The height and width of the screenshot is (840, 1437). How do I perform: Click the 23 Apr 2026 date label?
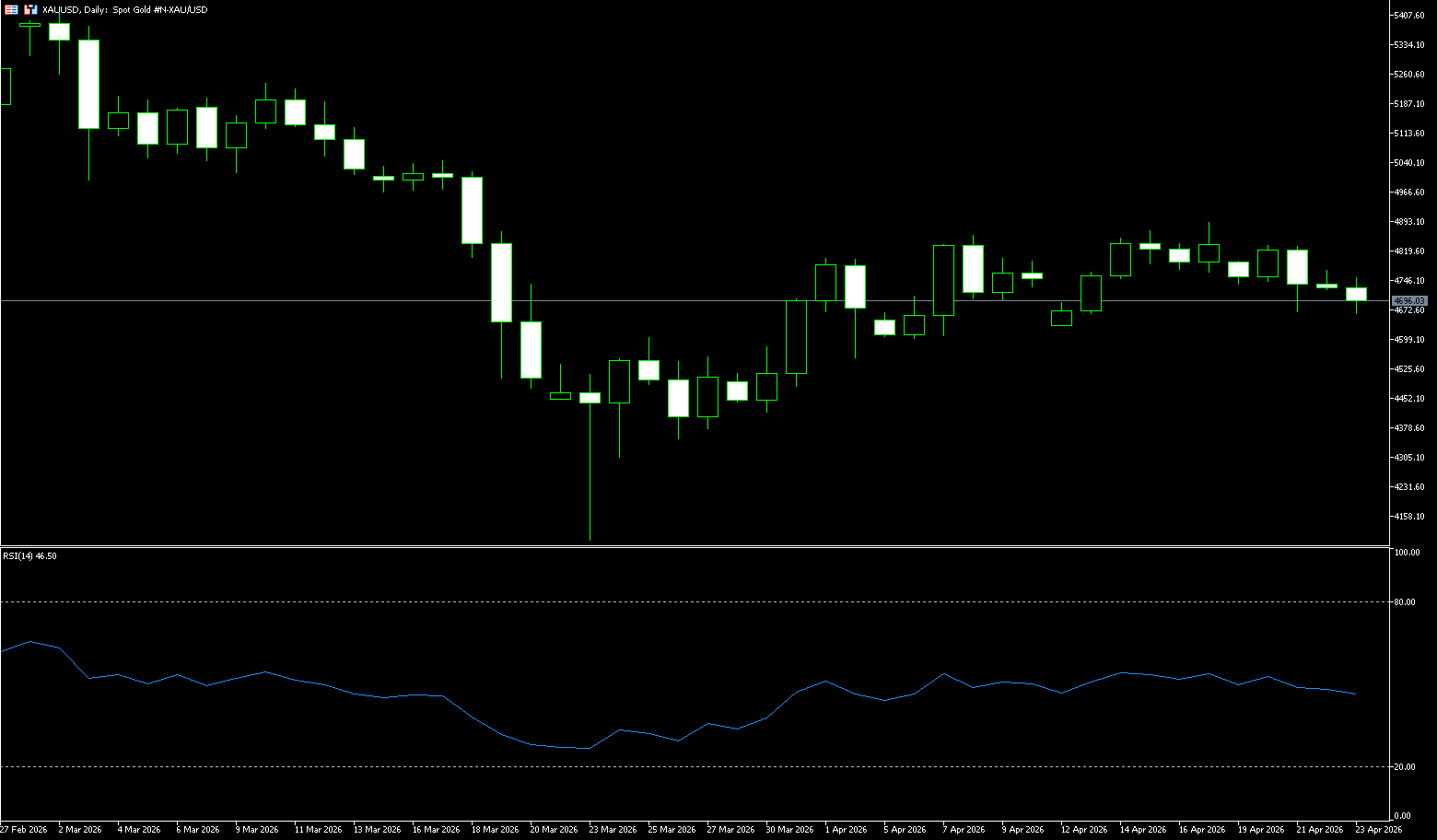pos(1378,830)
